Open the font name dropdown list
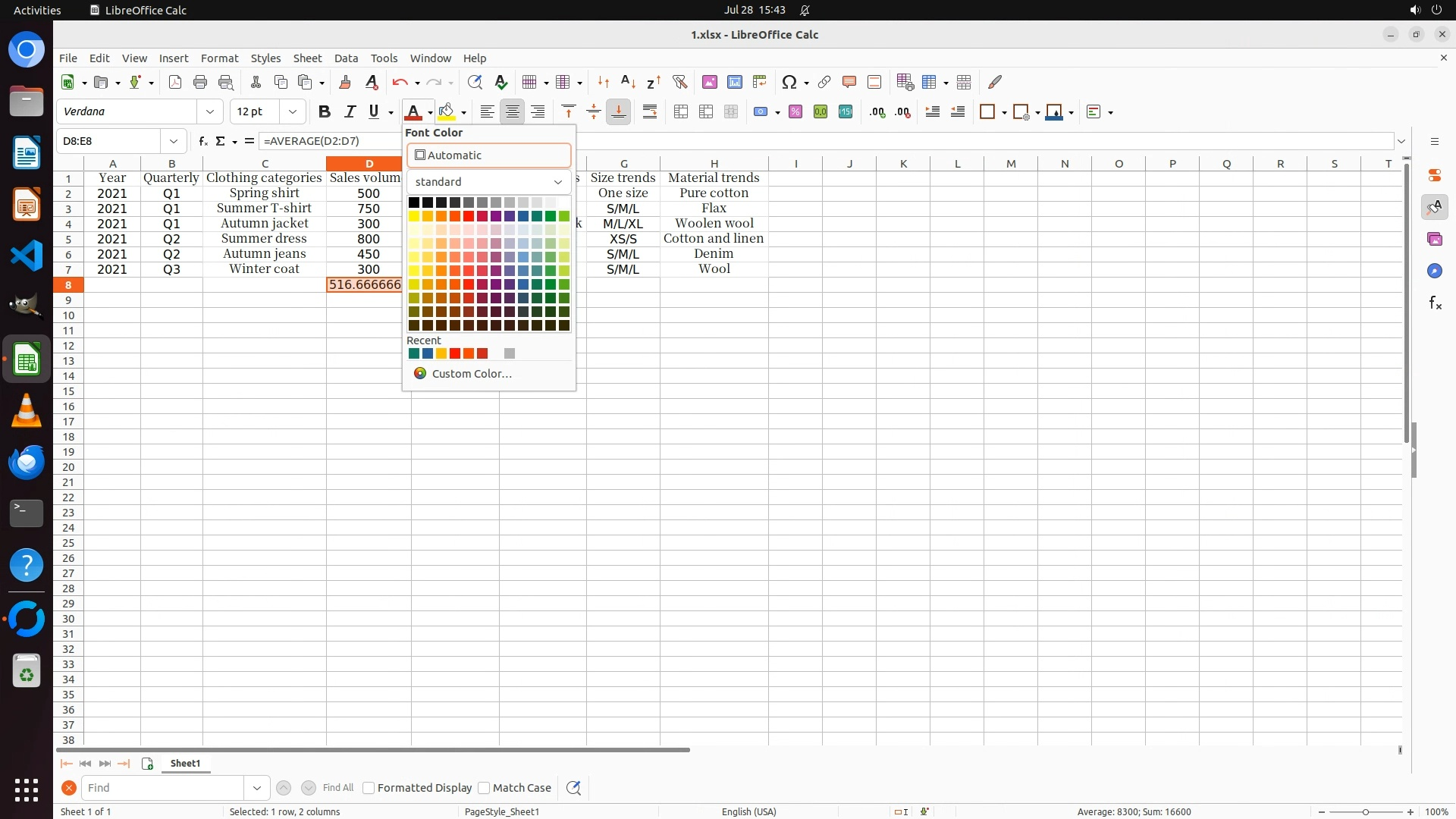Image resolution: width=1456 pixels, height=819 pixels. coord(210,112)
